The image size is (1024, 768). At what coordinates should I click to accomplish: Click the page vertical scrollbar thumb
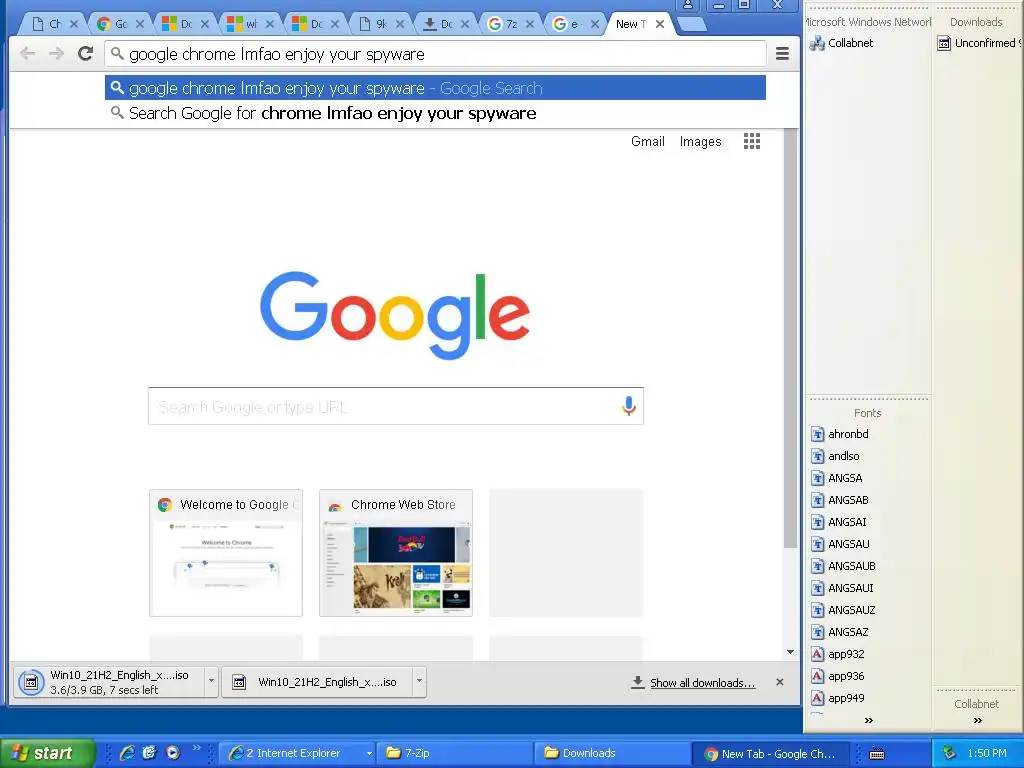[x=790, y=338]
